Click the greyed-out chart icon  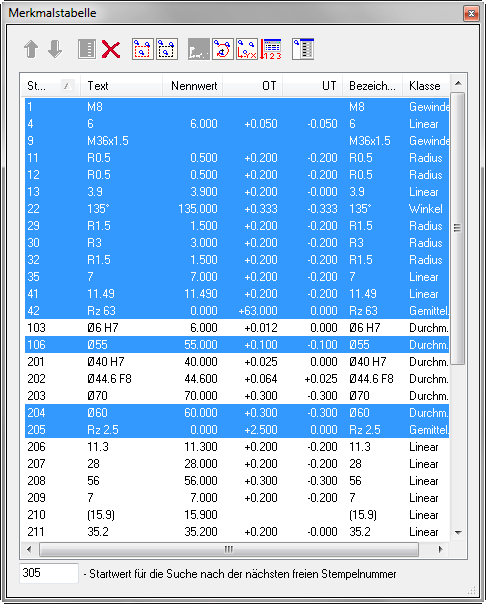(x=199, y=49)
